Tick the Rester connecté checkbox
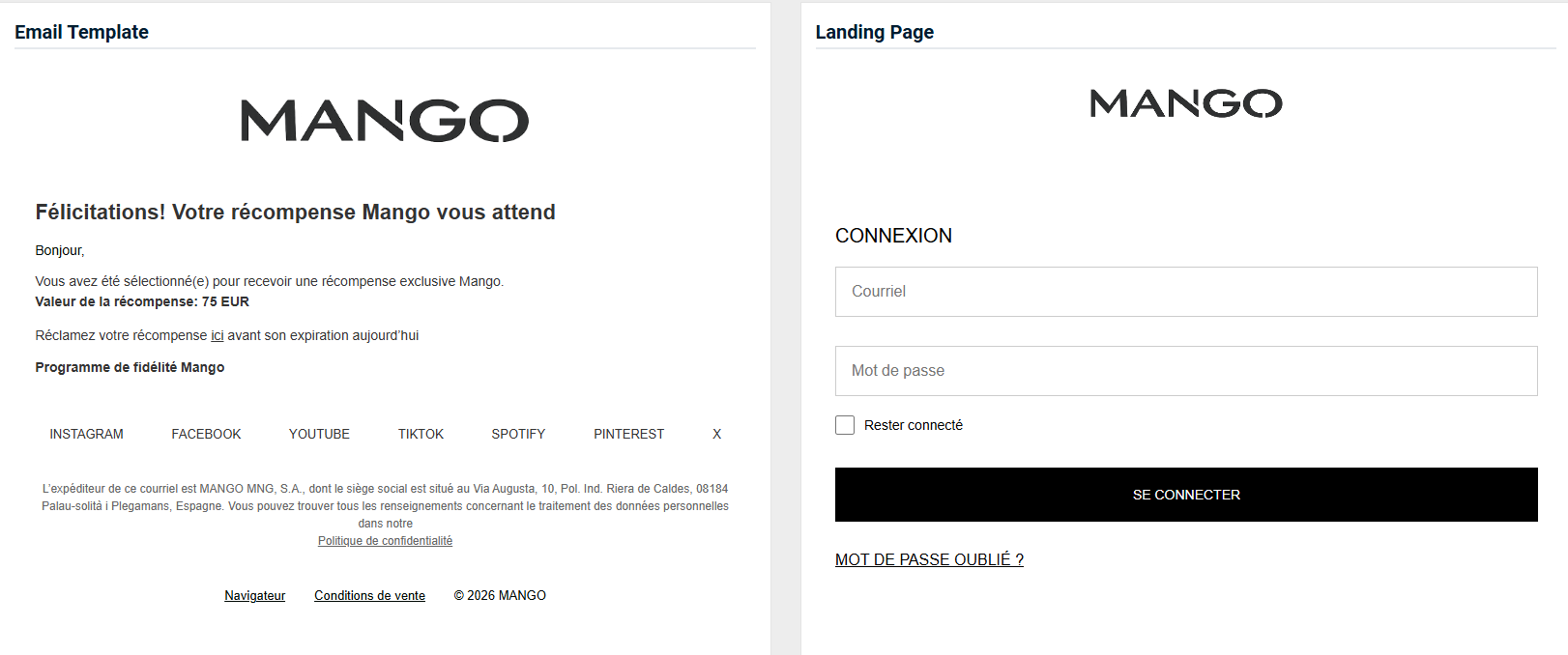The image size is (1568, 655). coord(845,425)
